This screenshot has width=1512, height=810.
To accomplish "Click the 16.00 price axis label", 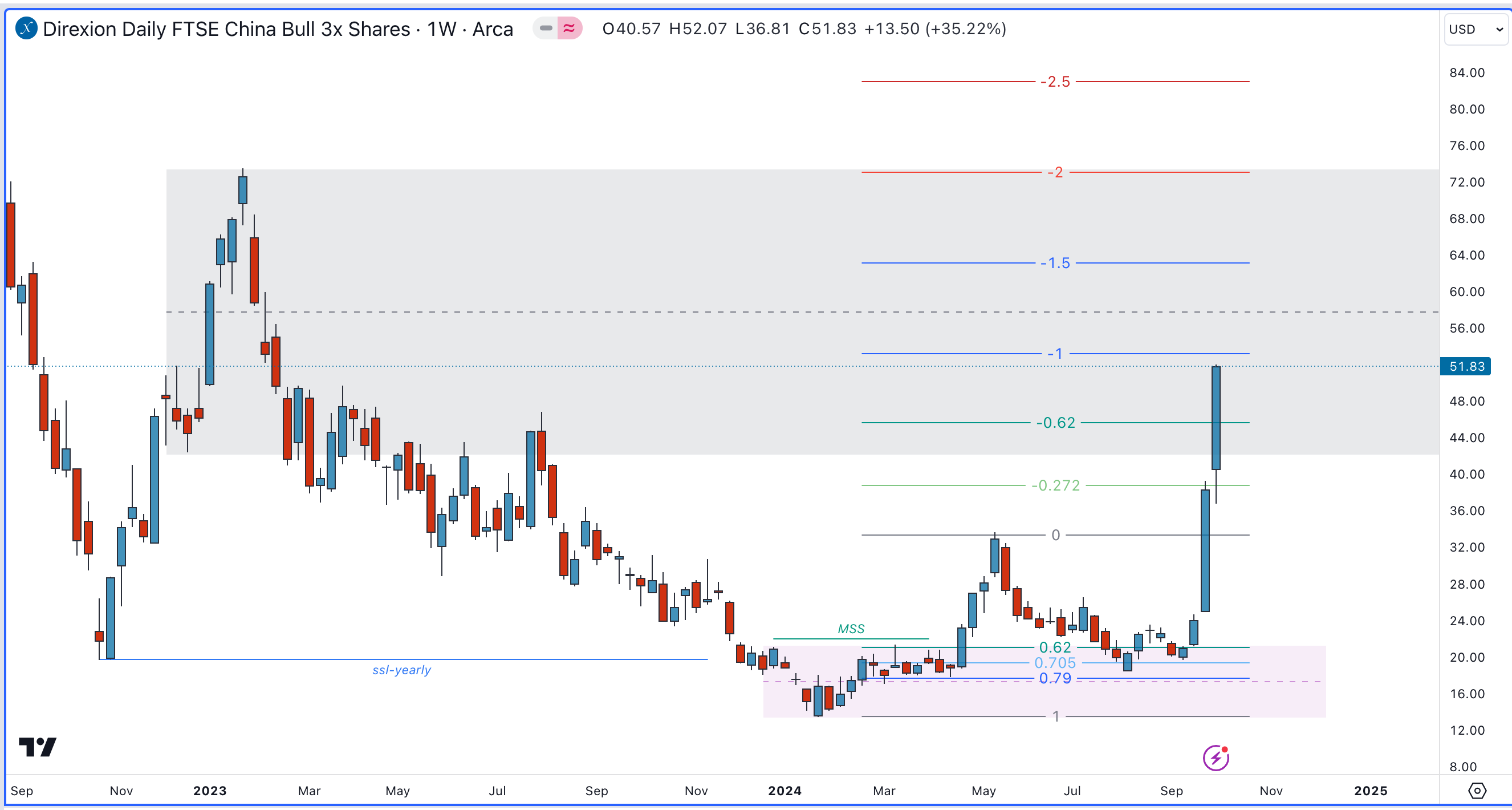I will click(x=1467, y=694).
